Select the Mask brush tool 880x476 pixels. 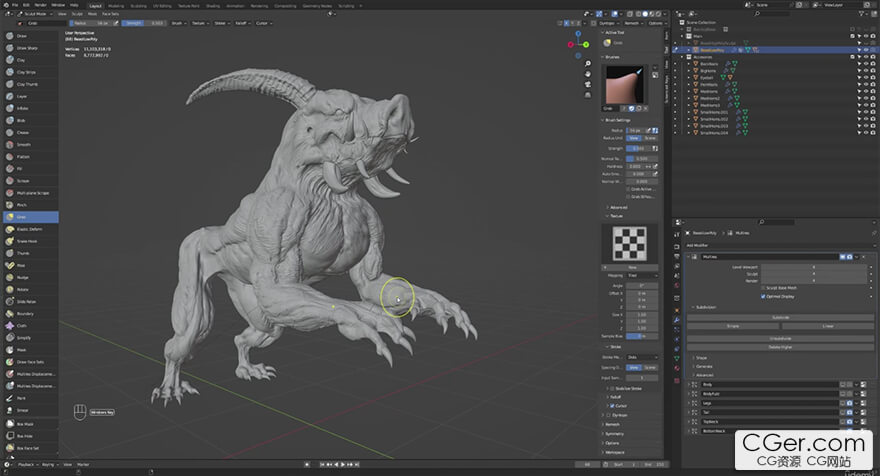22,349
